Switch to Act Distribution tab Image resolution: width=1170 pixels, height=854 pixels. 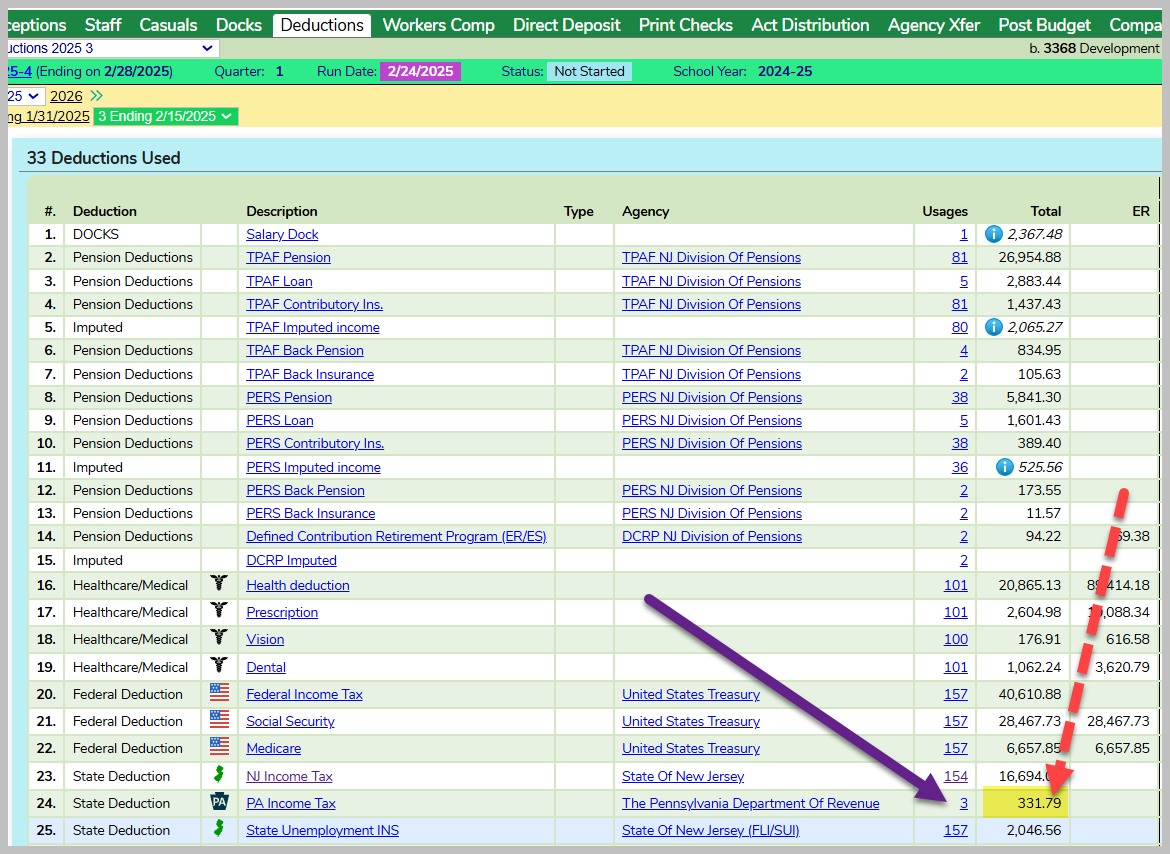tap(810, 25)
